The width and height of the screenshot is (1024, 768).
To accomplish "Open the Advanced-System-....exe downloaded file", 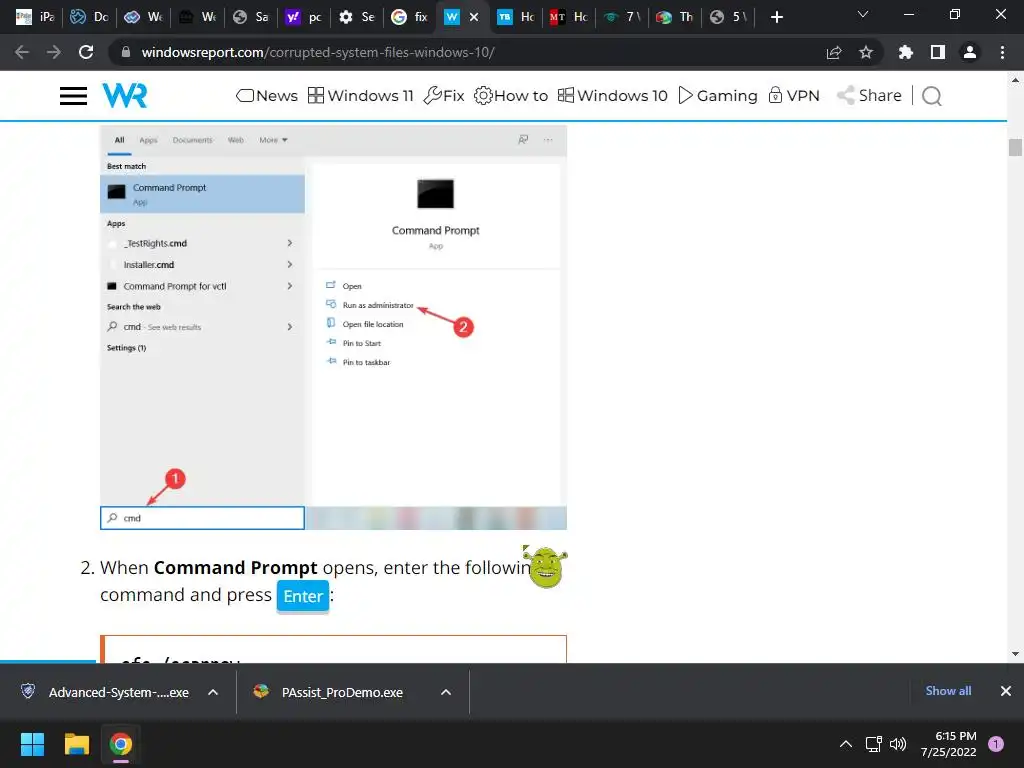I will pos(105,692).
